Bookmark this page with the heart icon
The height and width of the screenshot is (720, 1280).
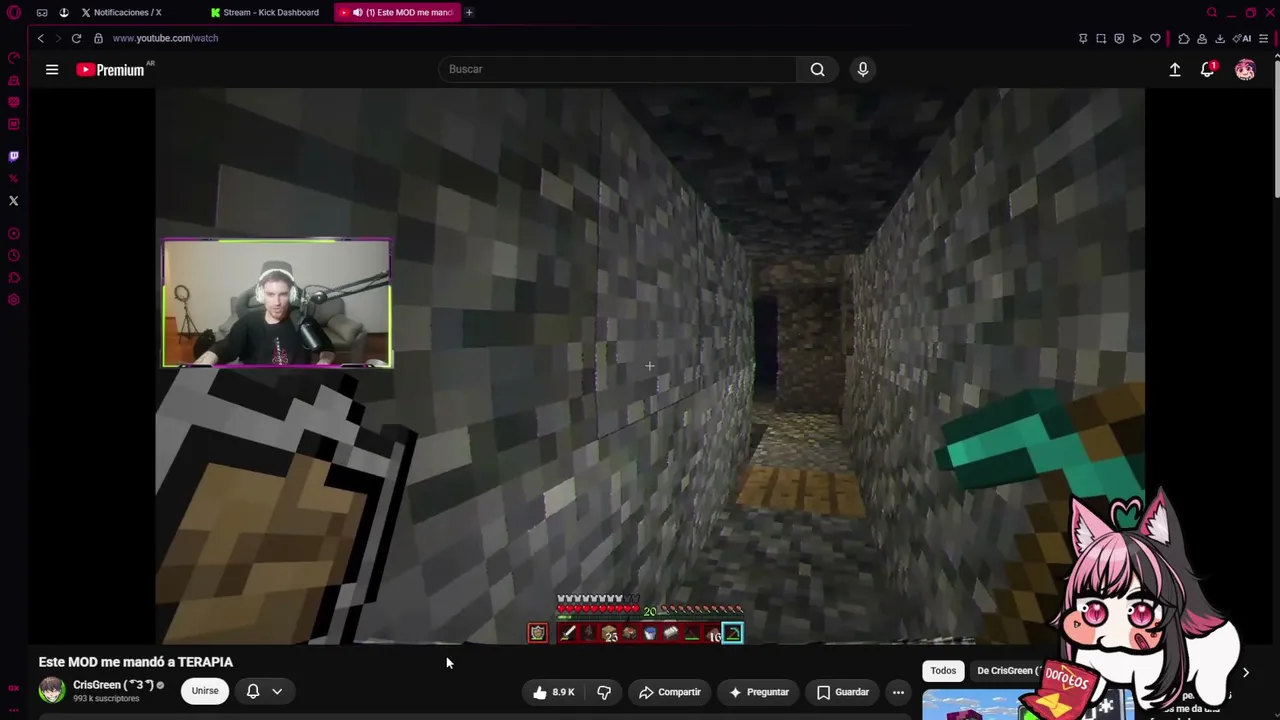coord(1155,38)
